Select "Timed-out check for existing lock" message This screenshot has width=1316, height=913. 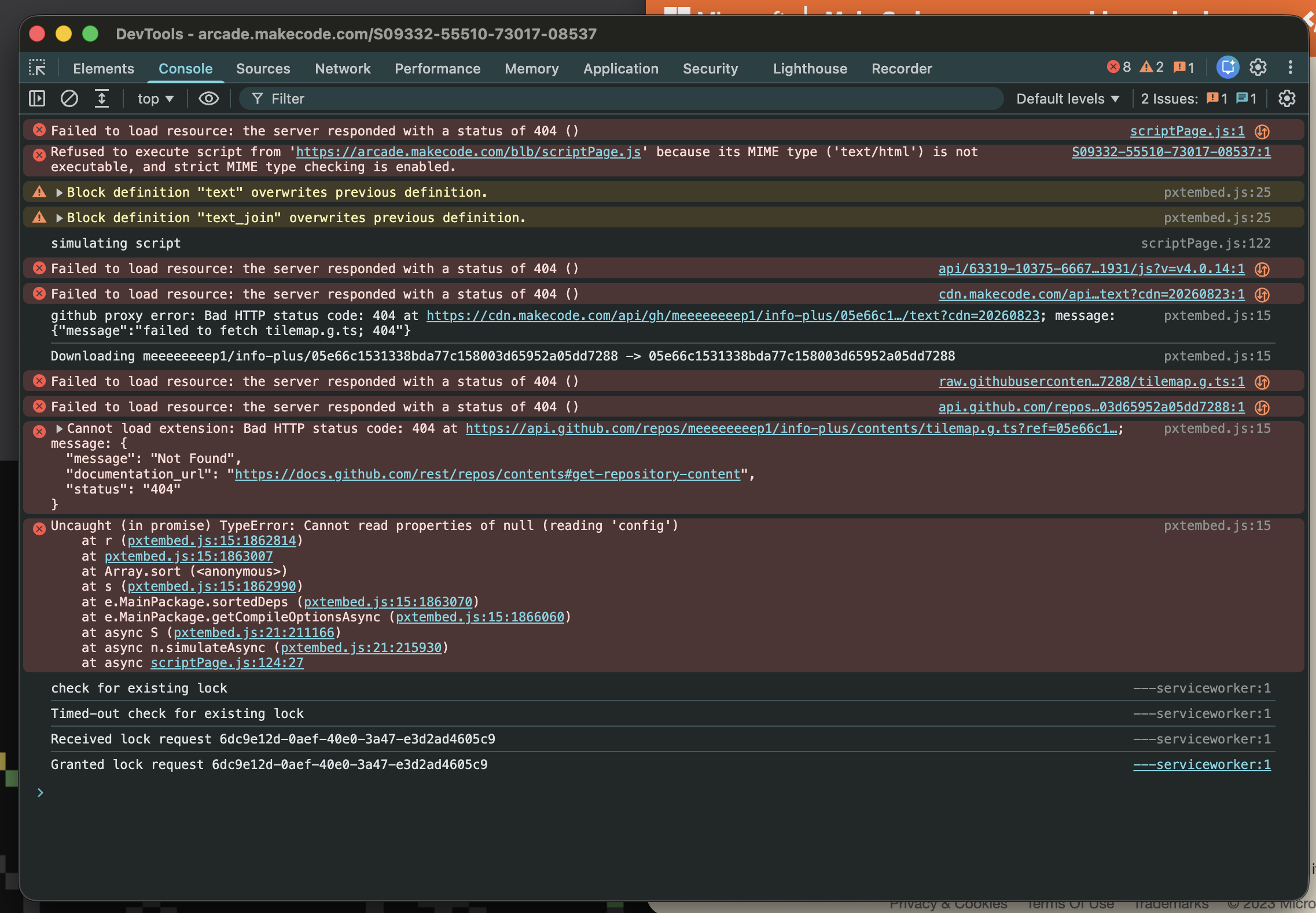point(177,714)
